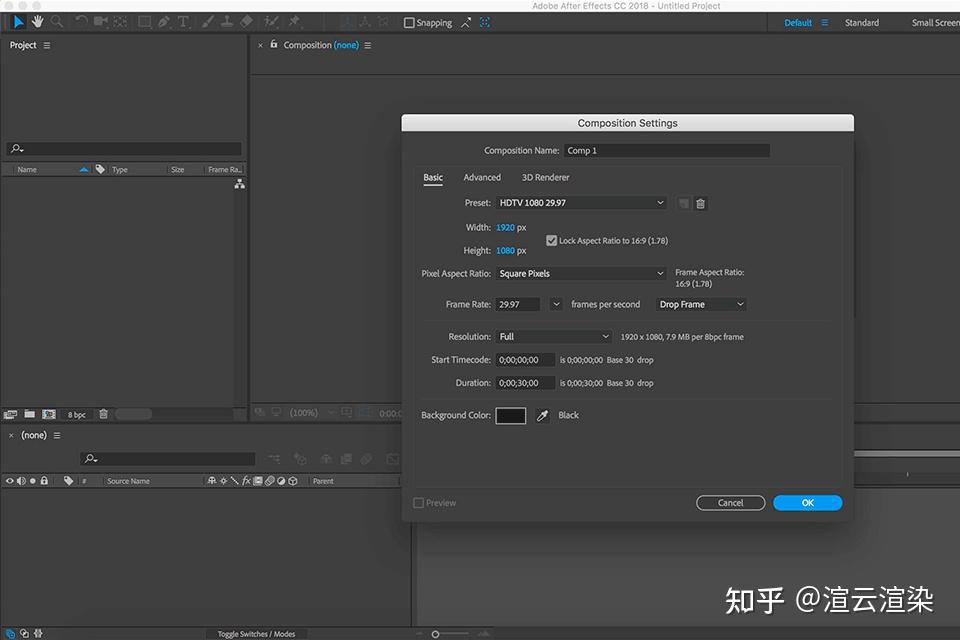The height and width of the screenshot is (640, 960).
Task: Select the Pen tool
Action: 162,21
